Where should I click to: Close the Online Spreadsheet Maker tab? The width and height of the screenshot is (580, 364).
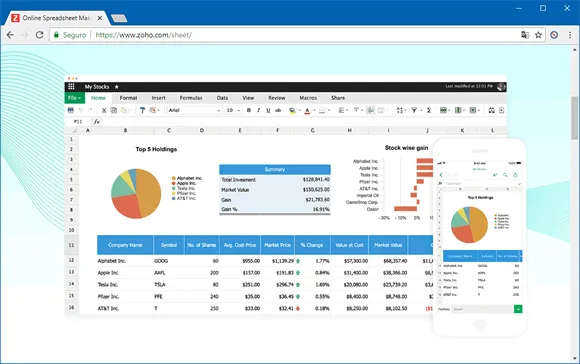[100, 18]
